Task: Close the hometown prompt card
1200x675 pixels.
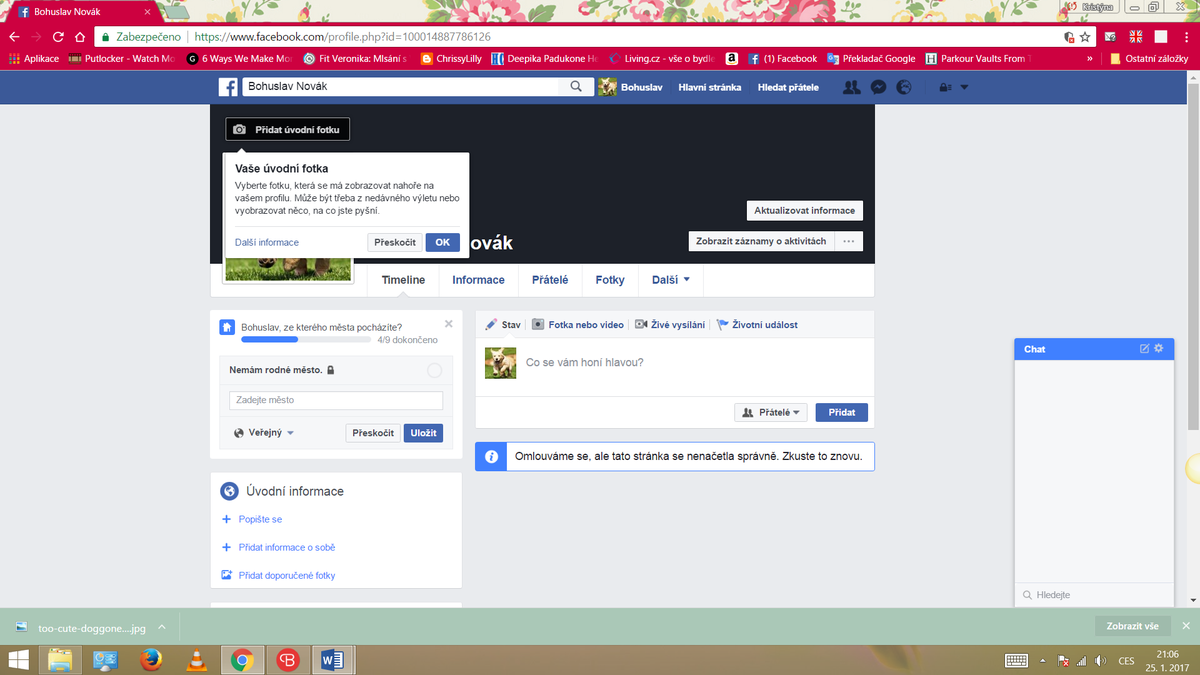Action: click(449, 324)
